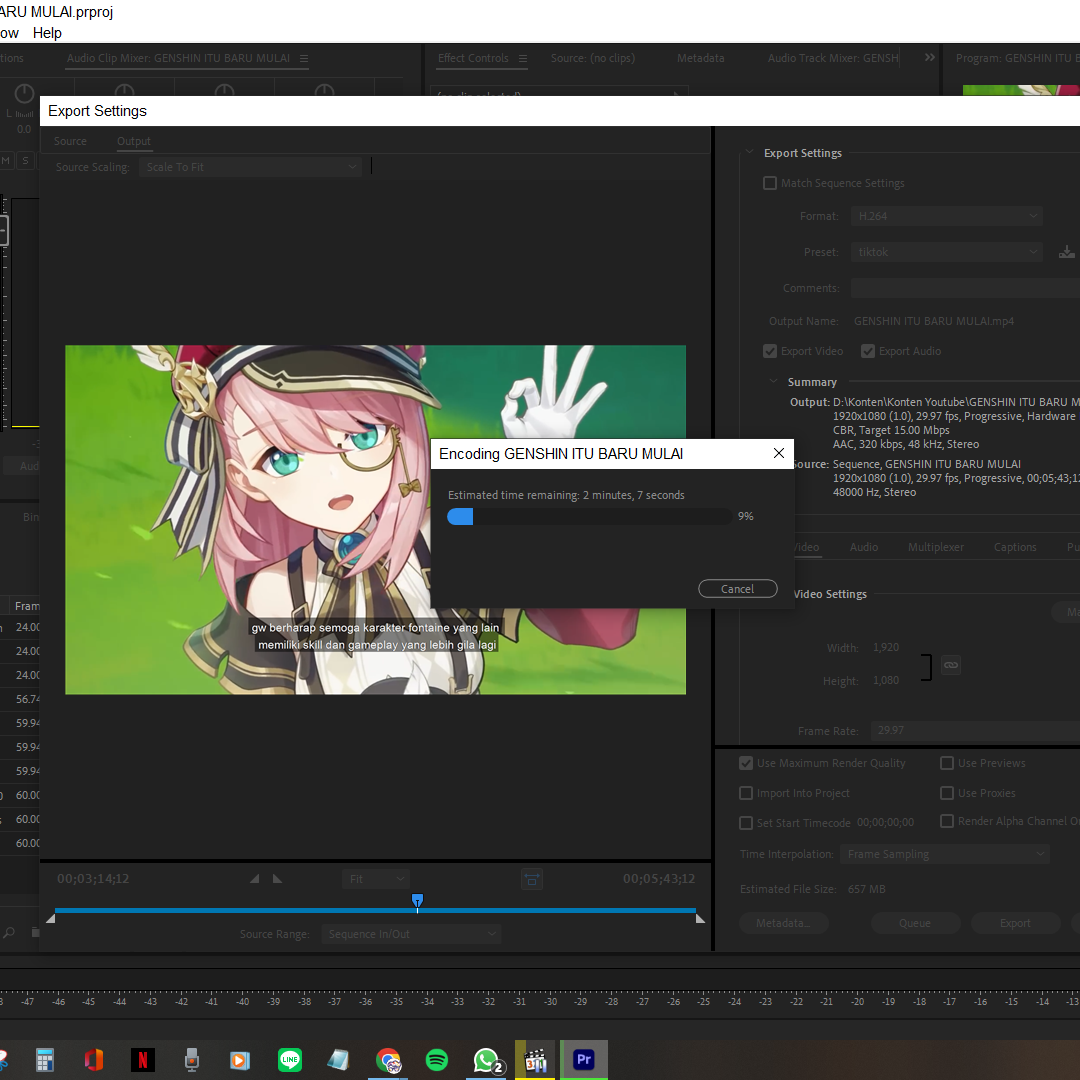Uncheck the Export Audio checkbox
This screenshot has width=1080, height=1080.
(x=868, y=351)
